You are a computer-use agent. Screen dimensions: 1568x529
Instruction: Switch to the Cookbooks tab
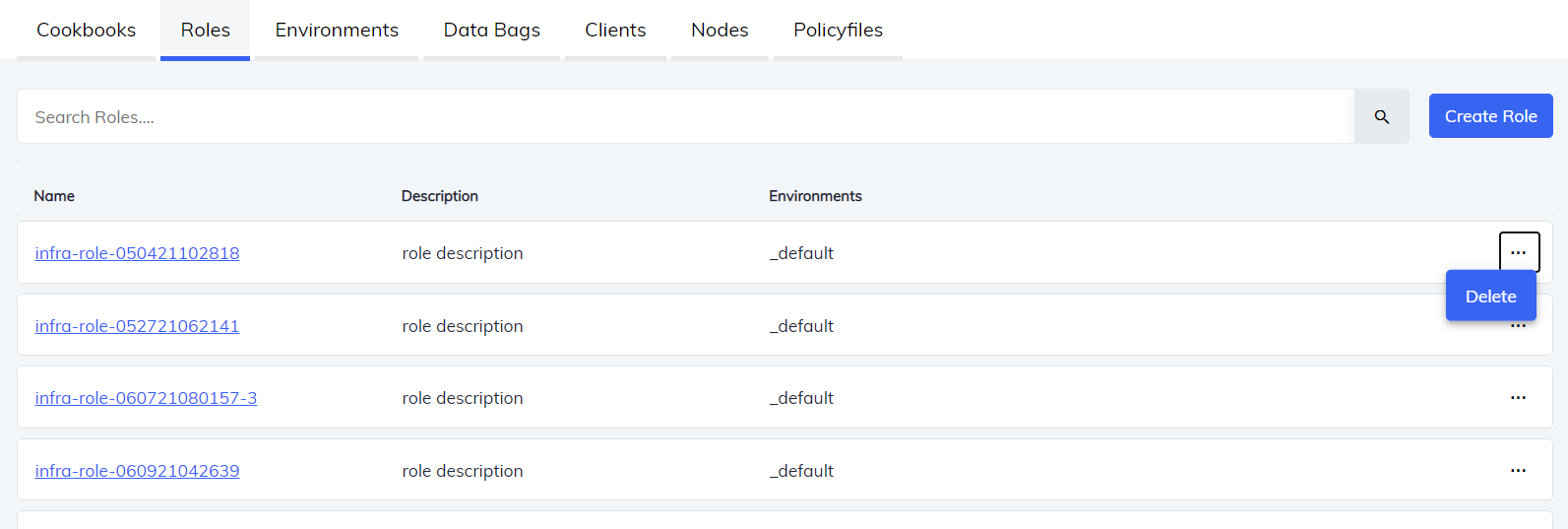tap(87, 31)
